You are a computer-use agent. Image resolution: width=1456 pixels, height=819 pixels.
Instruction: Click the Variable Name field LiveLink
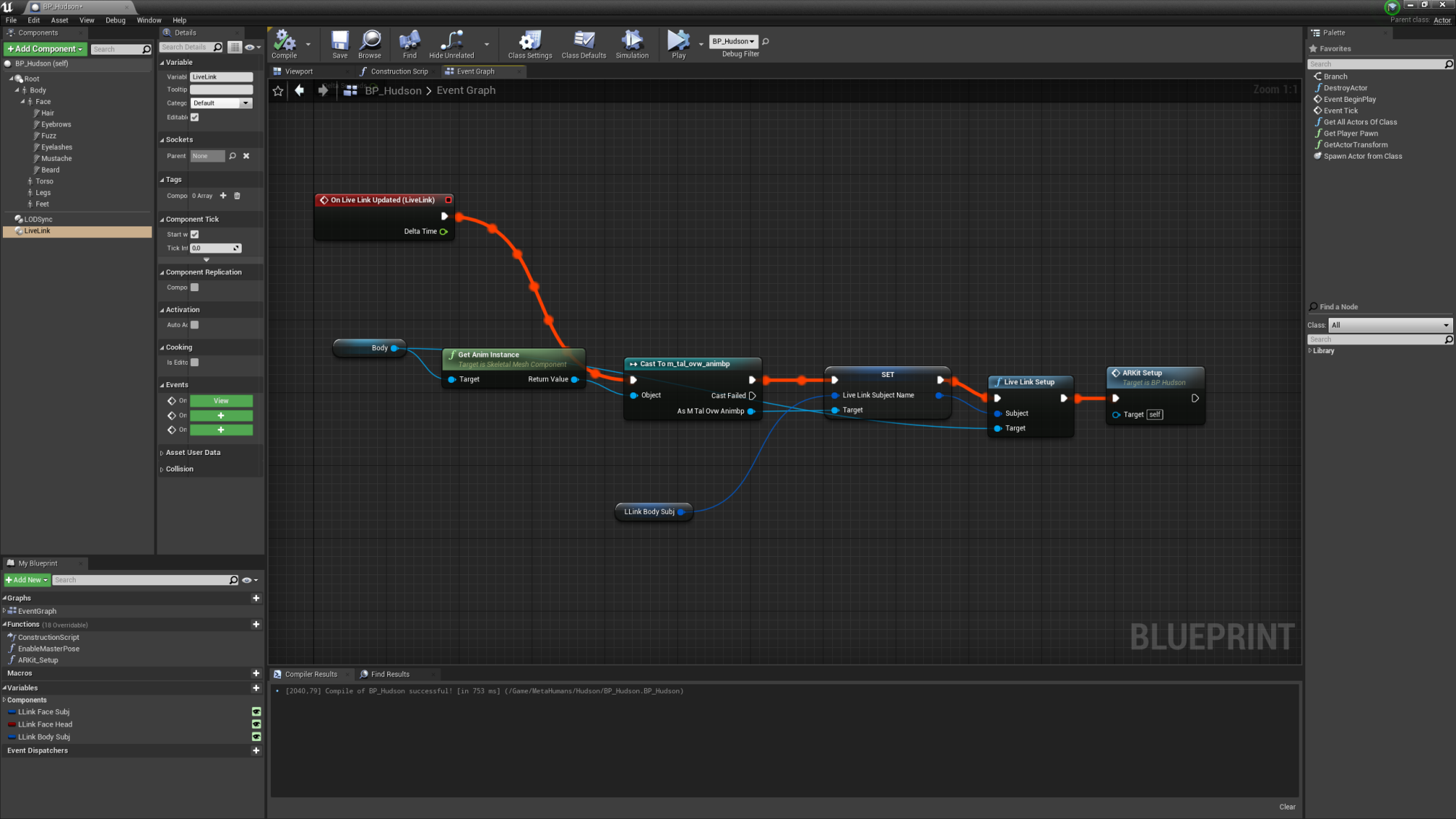221,77
